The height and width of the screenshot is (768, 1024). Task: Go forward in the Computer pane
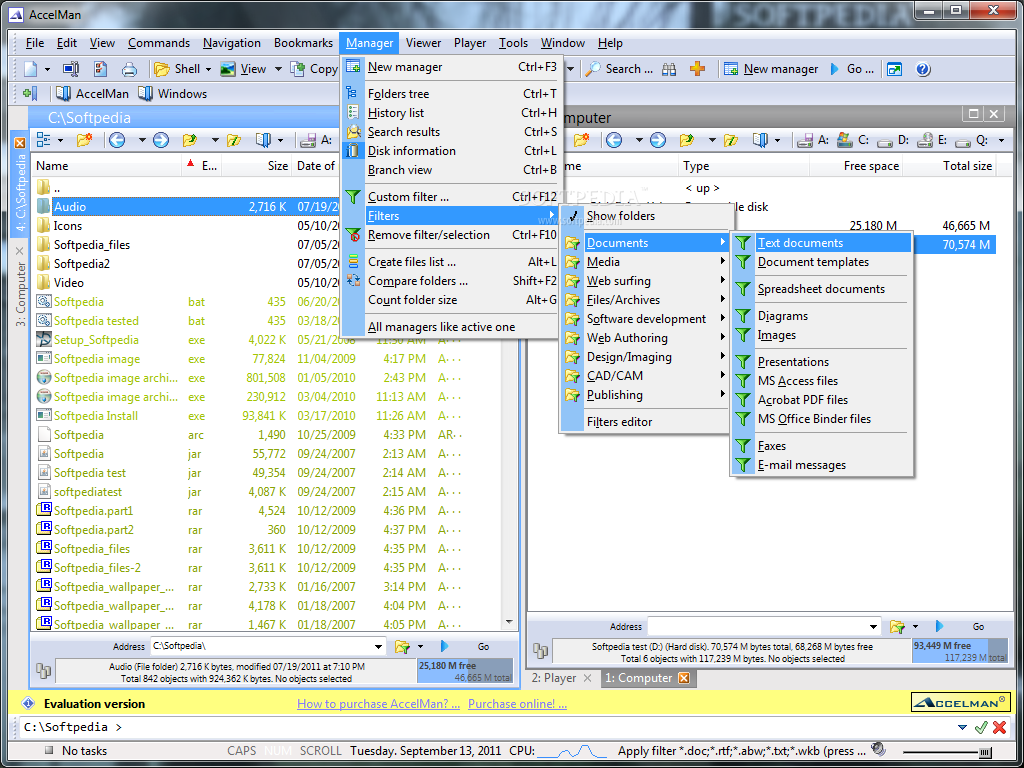pos(658,140)
